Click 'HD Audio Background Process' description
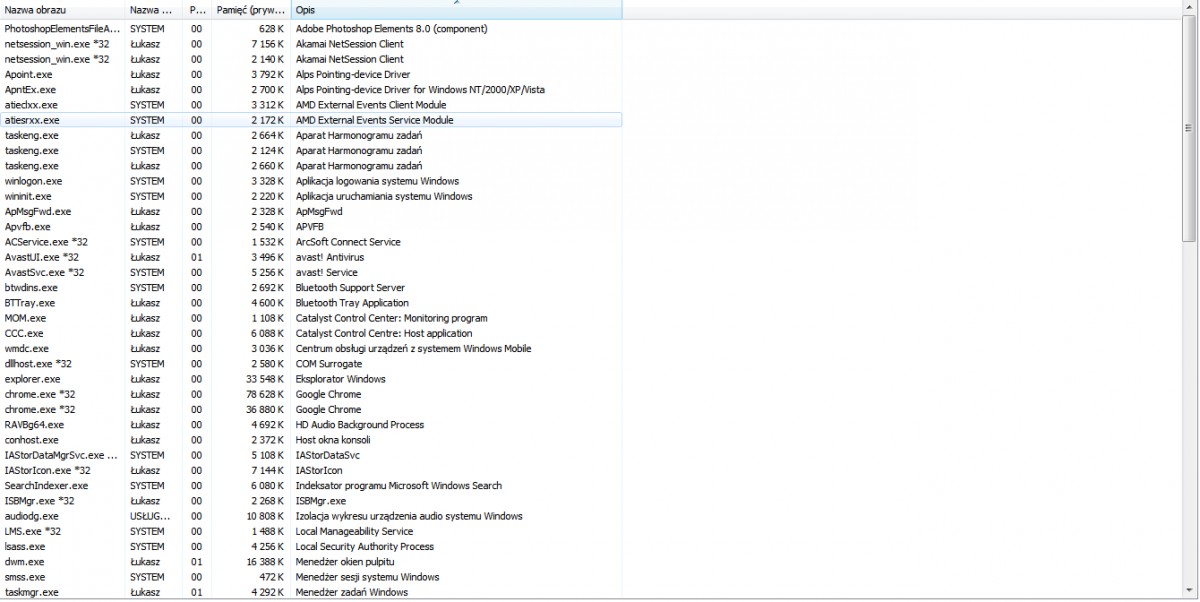 [360, 425]
